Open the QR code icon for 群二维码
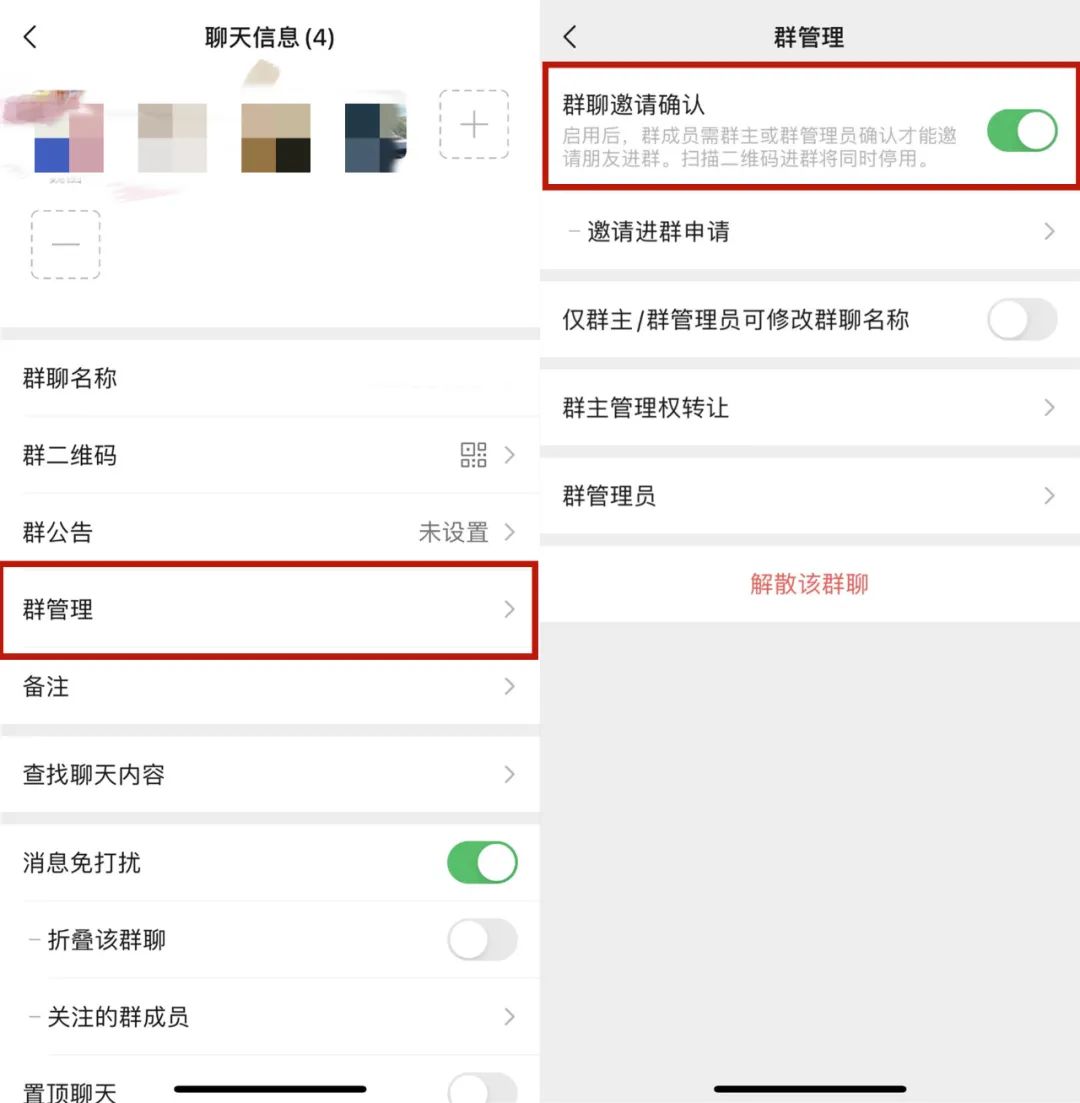The width and height of the screenshot is (1080, 1103). tap(474, 455)
